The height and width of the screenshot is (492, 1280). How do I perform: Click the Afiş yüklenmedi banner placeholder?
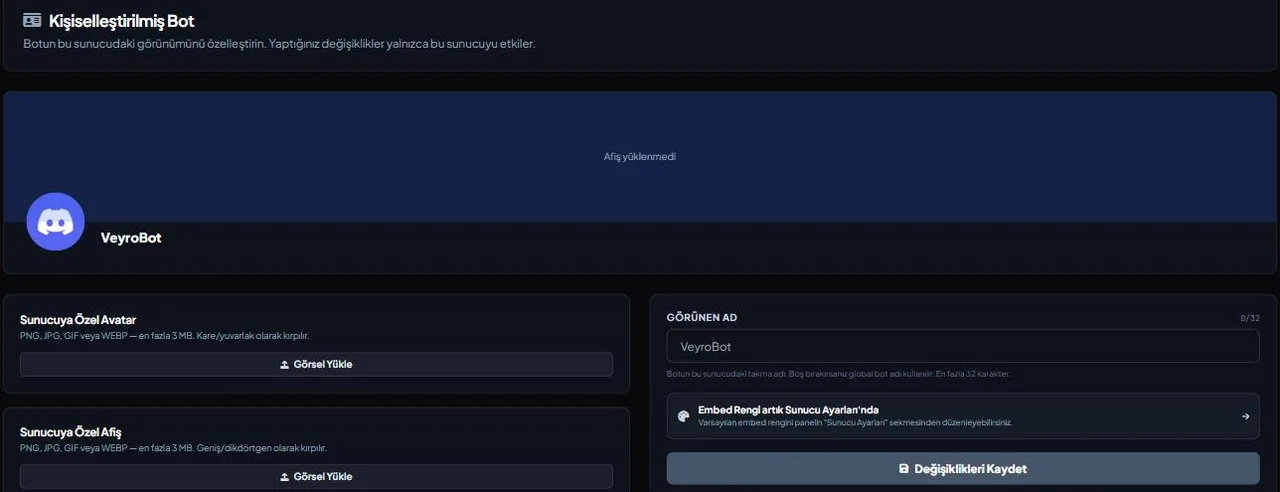coord(640,157)
